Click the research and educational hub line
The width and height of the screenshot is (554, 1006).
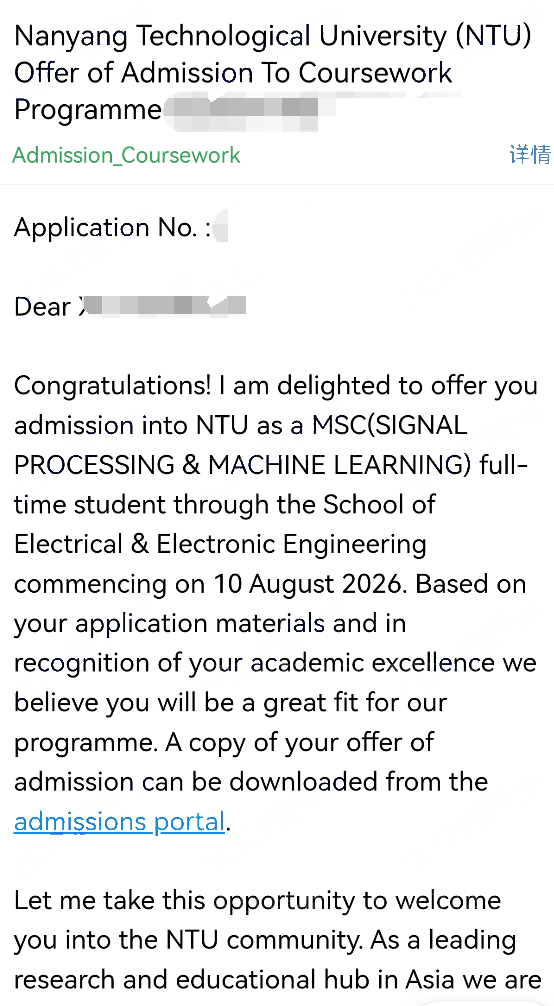(x=278, y=980)
